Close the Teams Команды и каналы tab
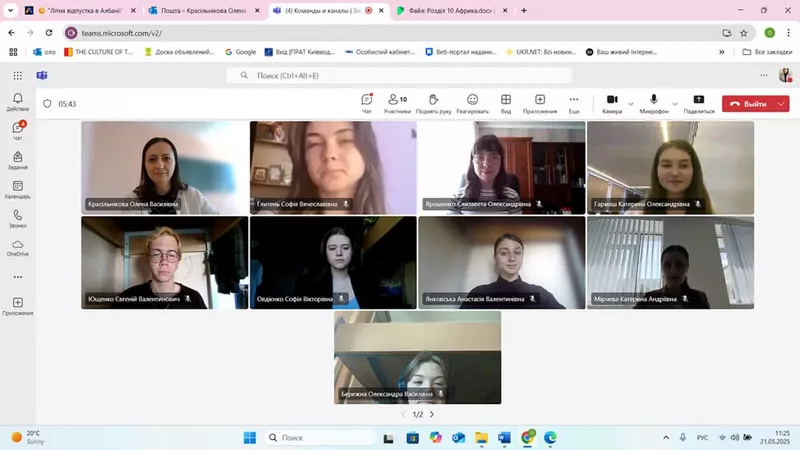 381,10
